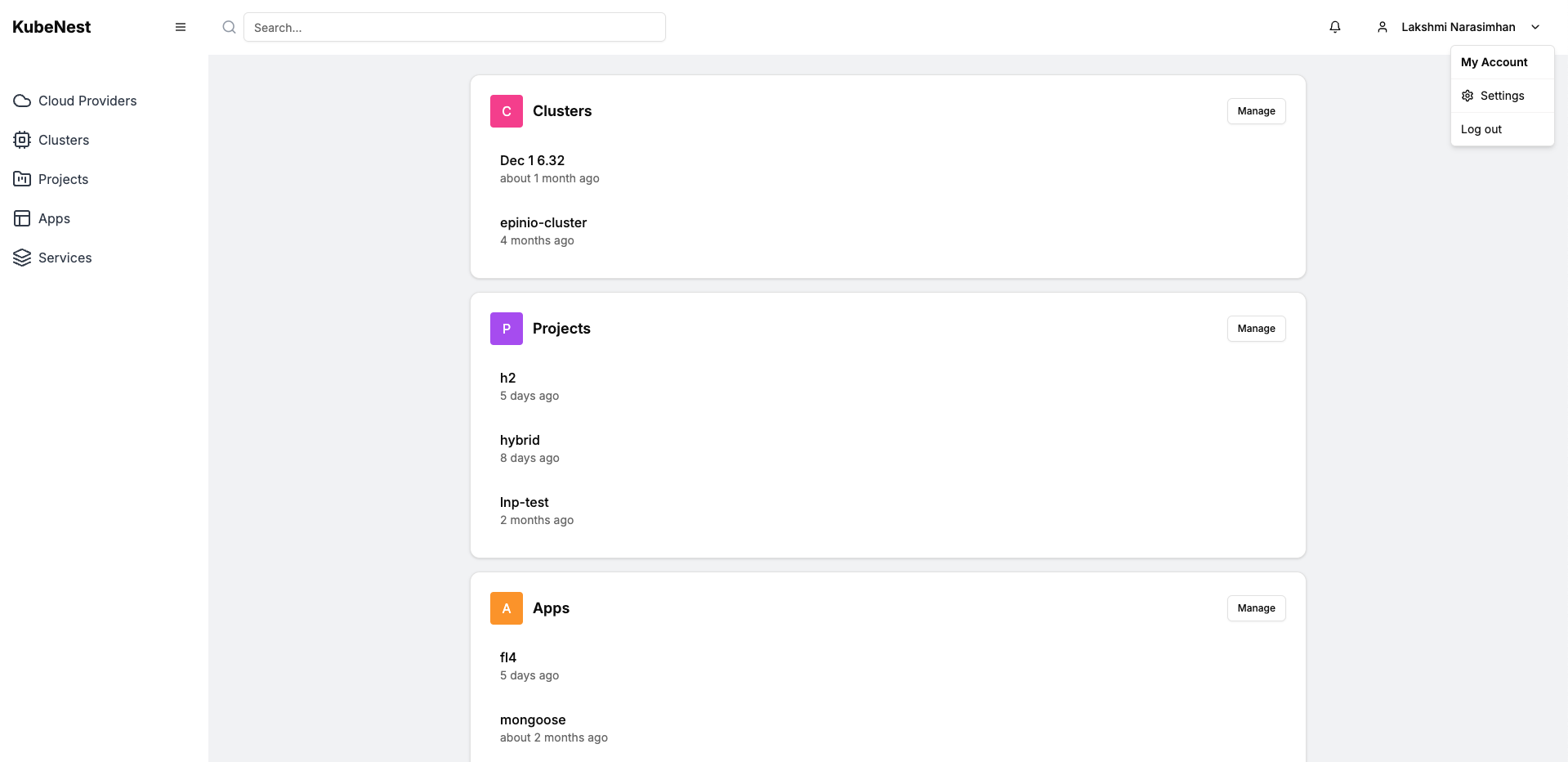Click the search magnifier icon
The width and height of the screenshot is (1568, 762).
pos(229,27)
